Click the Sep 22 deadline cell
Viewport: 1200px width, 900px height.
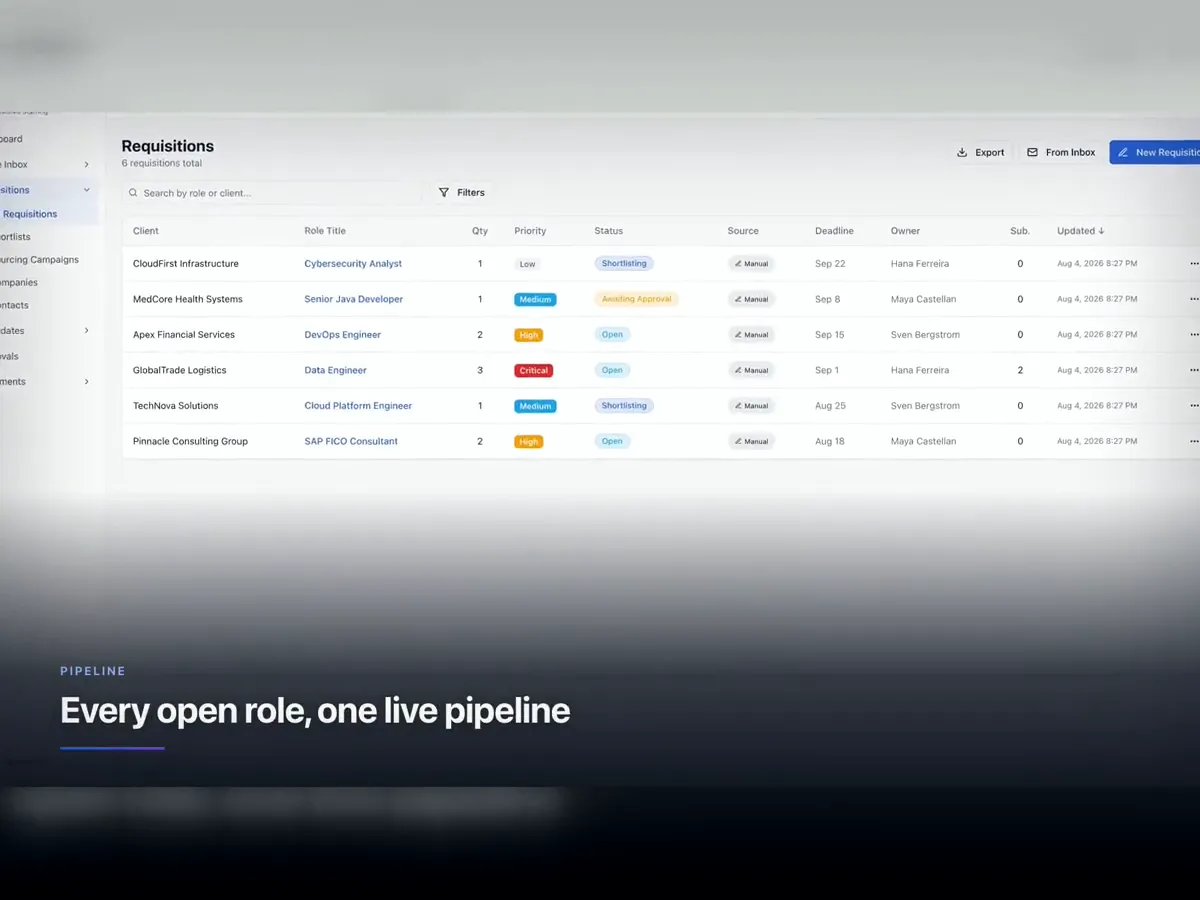point(830,264)
